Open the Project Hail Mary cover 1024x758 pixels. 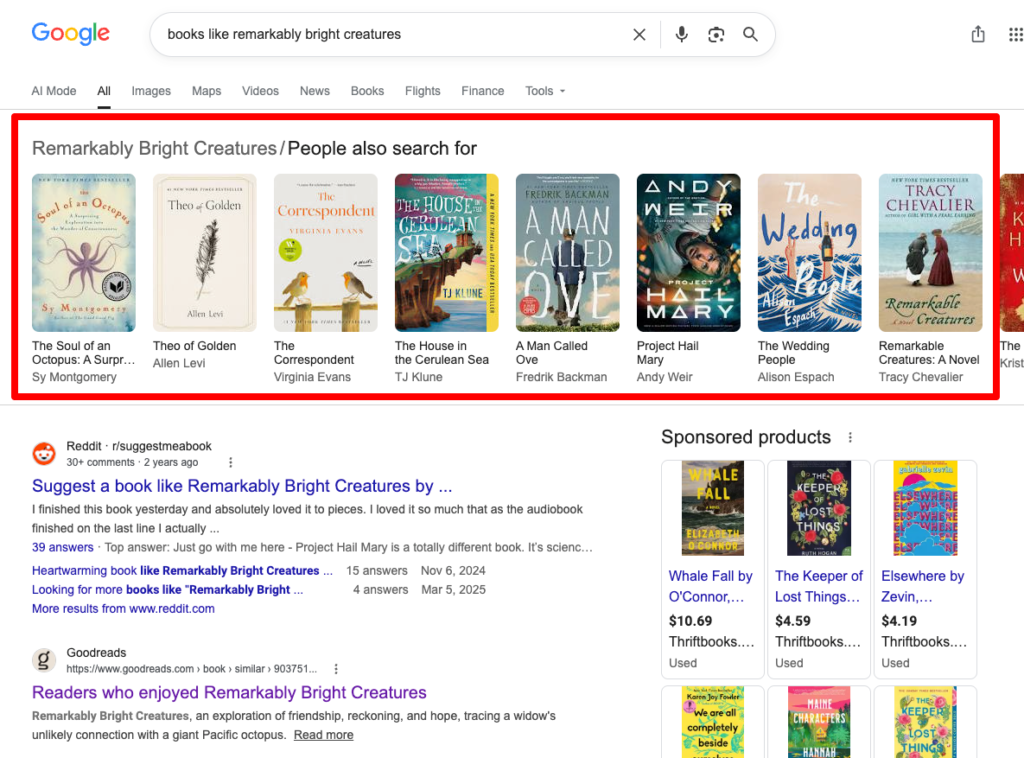(x=688, y=253)
